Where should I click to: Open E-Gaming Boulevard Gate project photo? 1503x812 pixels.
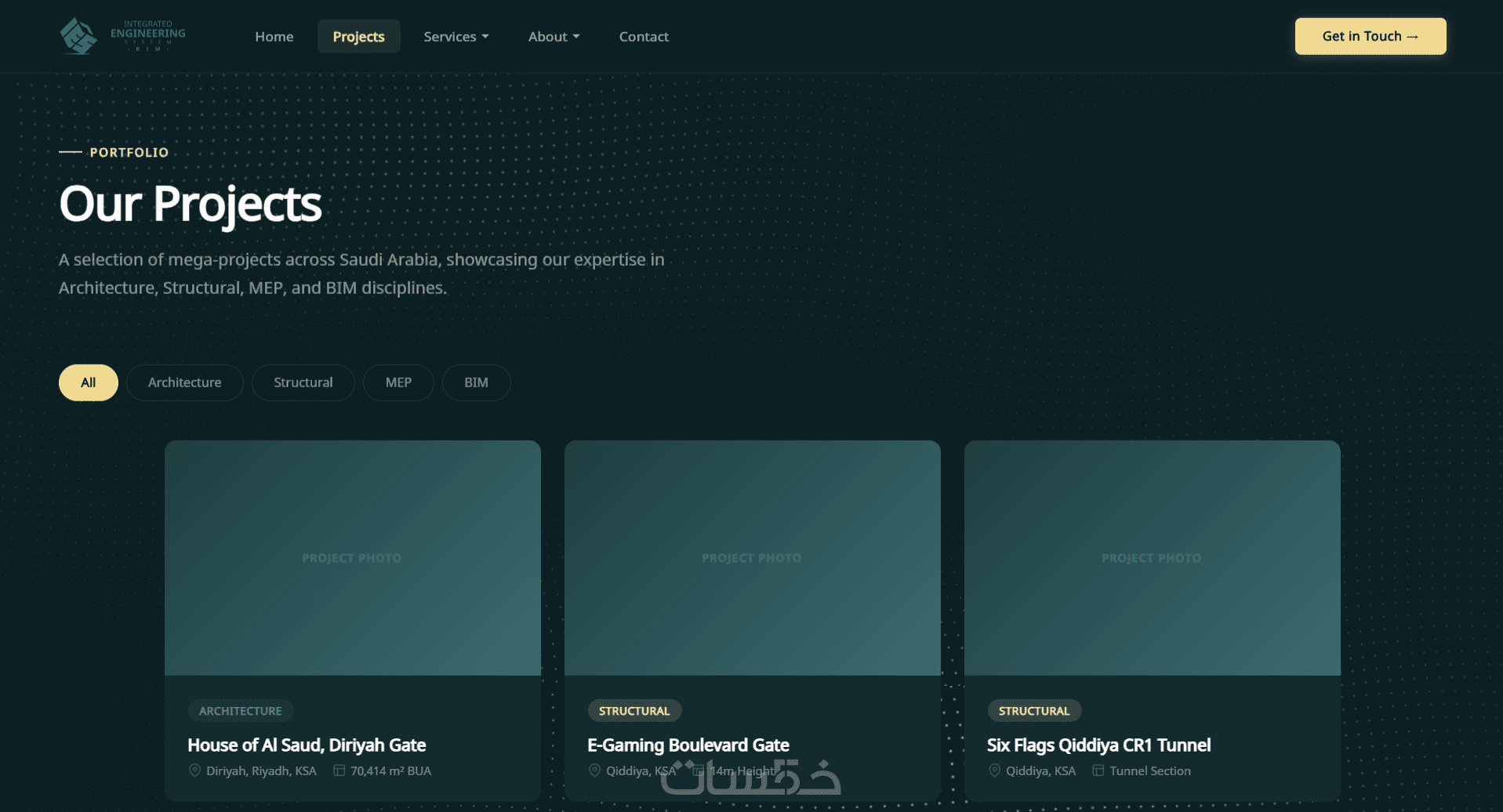[753, 558]
